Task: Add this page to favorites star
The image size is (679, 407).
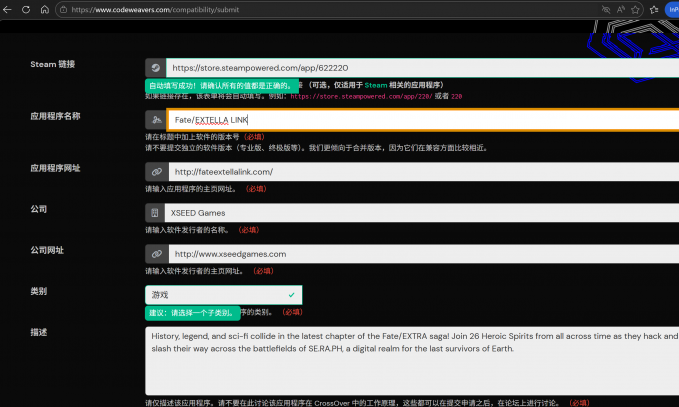Action: [635, 10]
